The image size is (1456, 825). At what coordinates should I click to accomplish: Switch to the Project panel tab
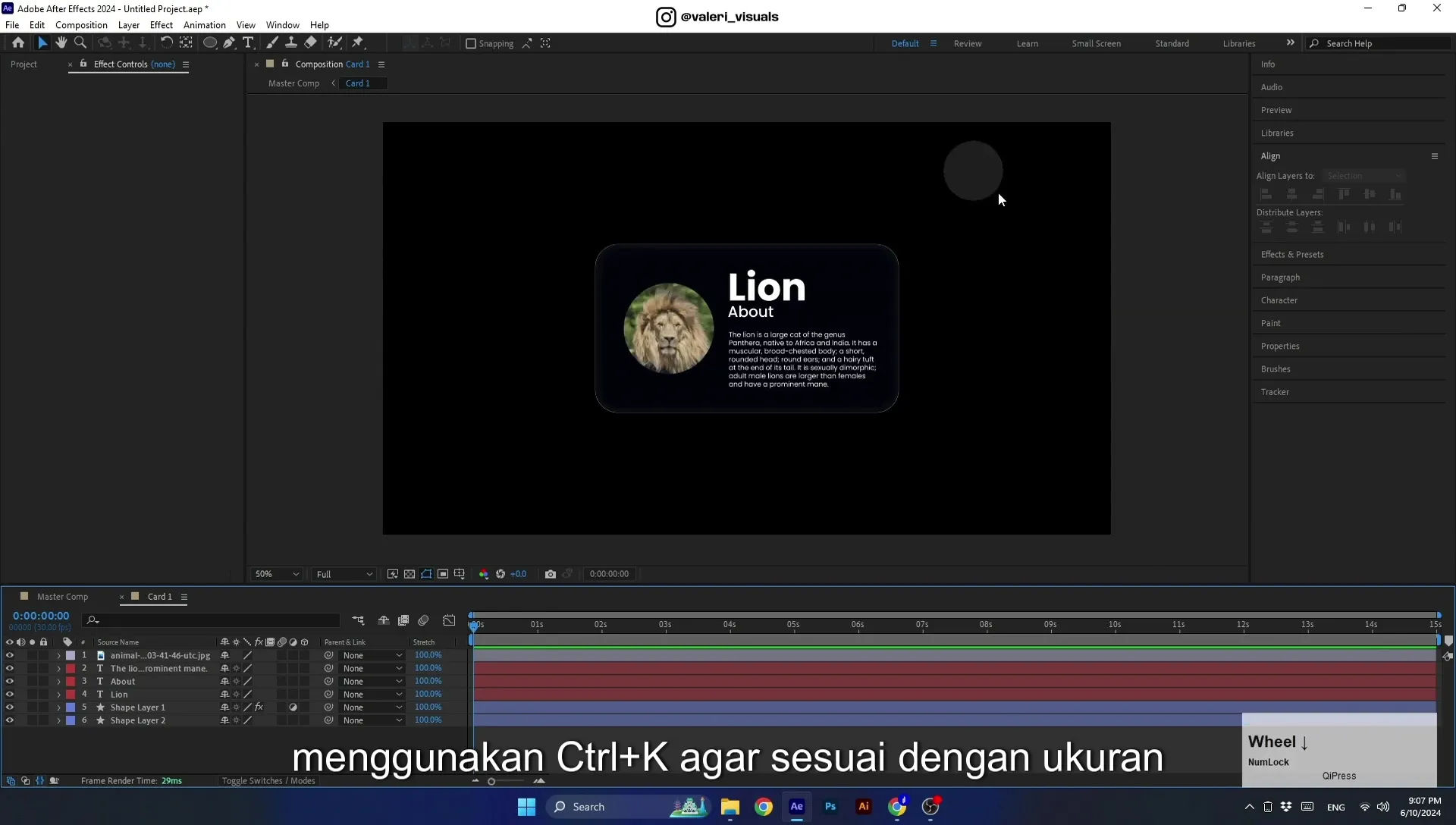coord(24,64)
